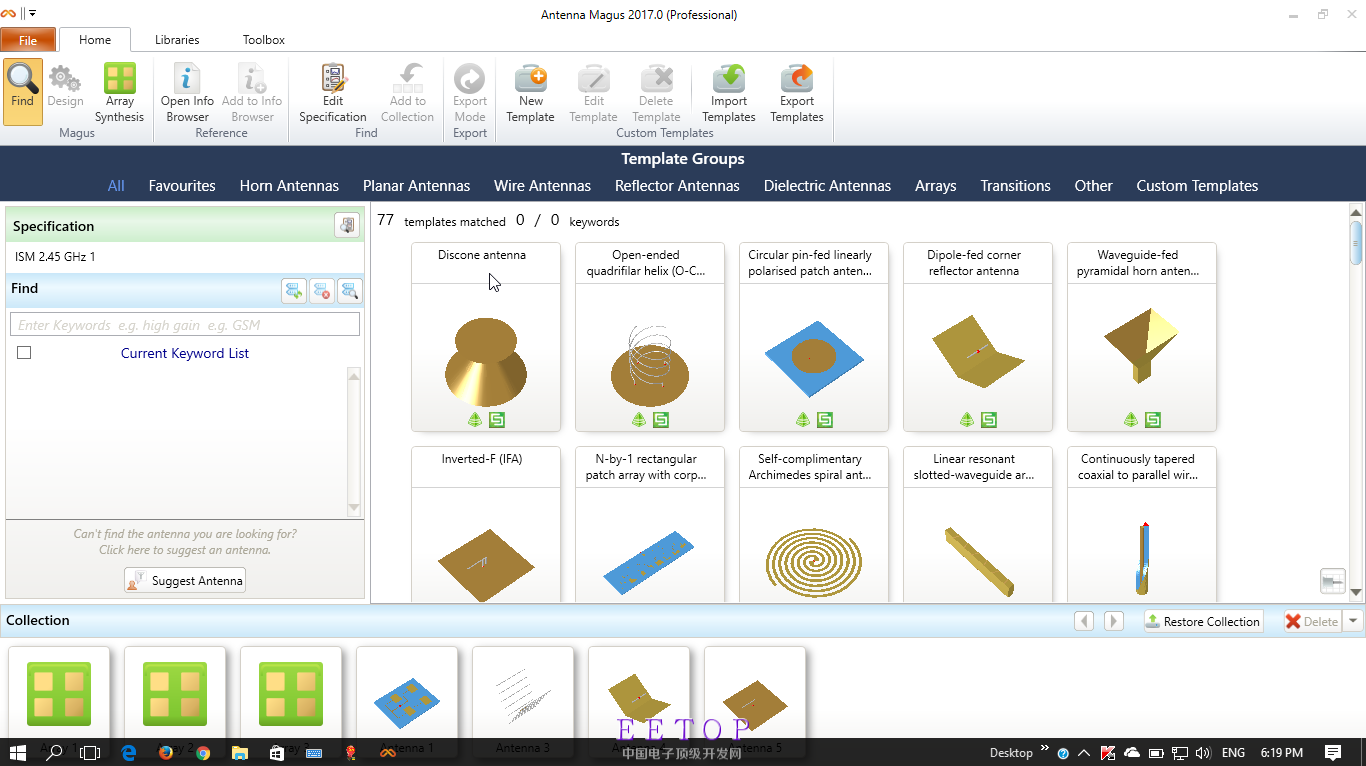
Task: Go to next Collection page arrow
Action: coord(1114,621)
